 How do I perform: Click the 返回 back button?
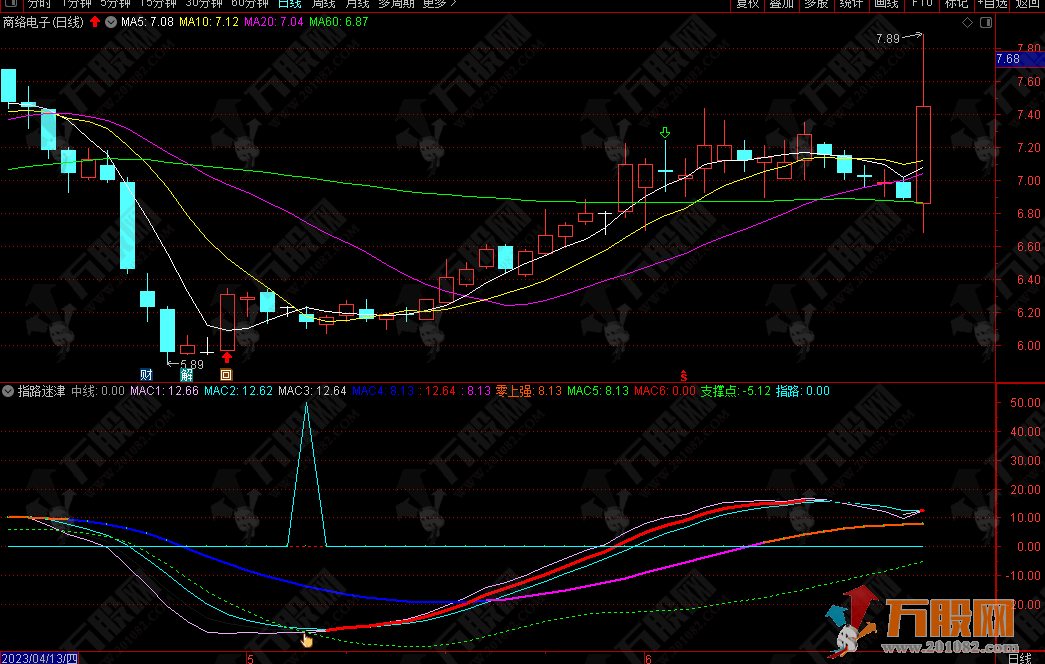tap(1028, 3)
